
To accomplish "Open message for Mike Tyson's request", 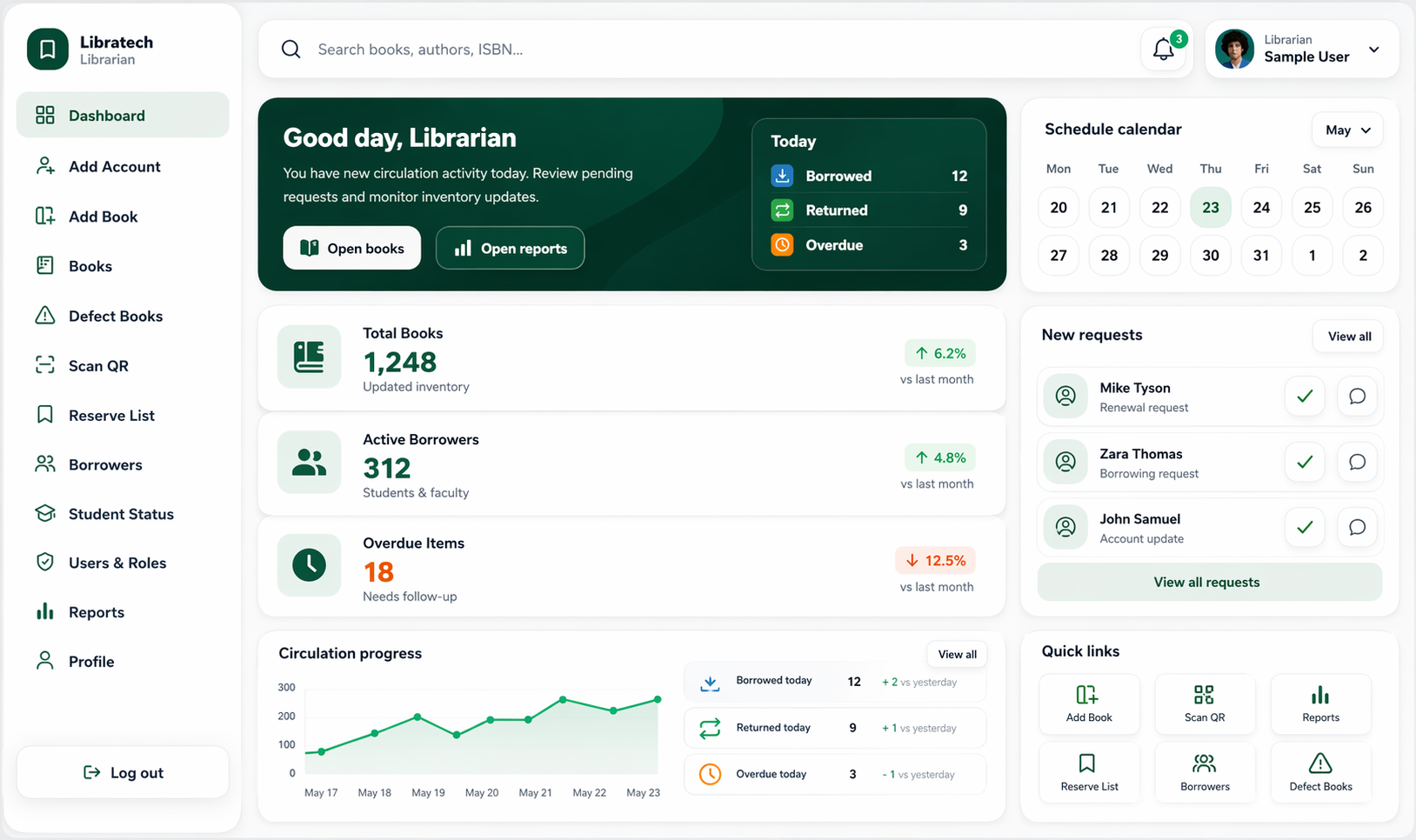I will tap(1357, 397).
